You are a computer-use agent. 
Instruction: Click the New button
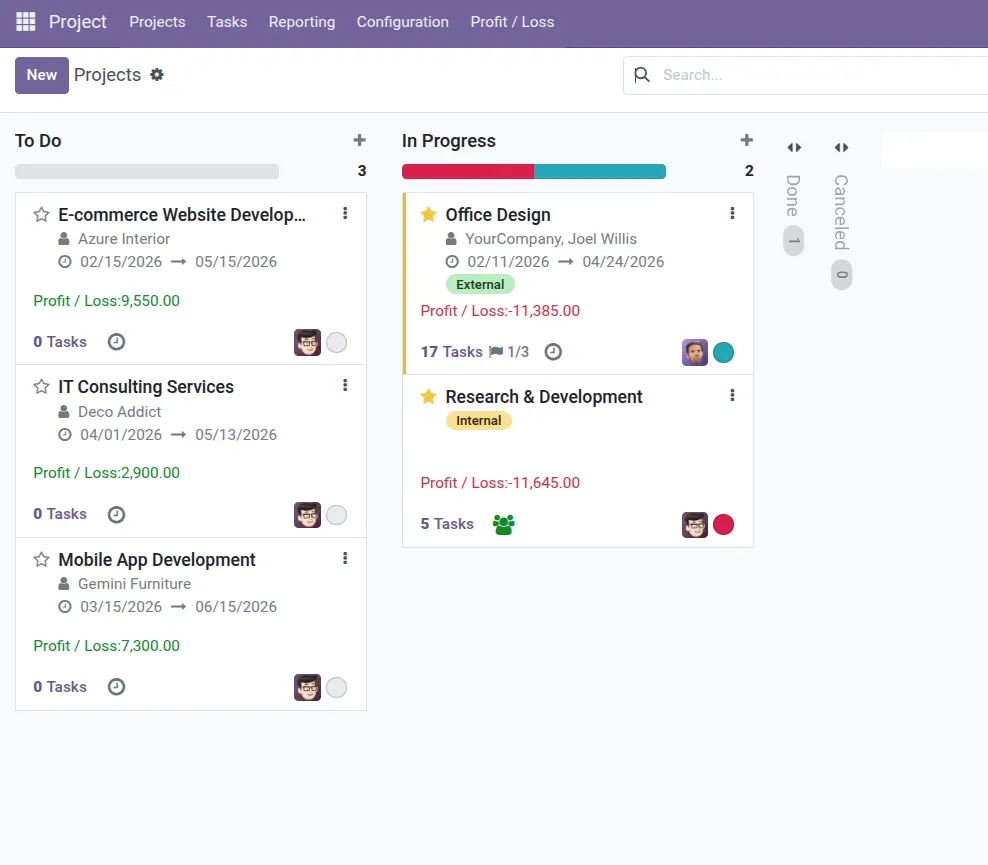42,75
